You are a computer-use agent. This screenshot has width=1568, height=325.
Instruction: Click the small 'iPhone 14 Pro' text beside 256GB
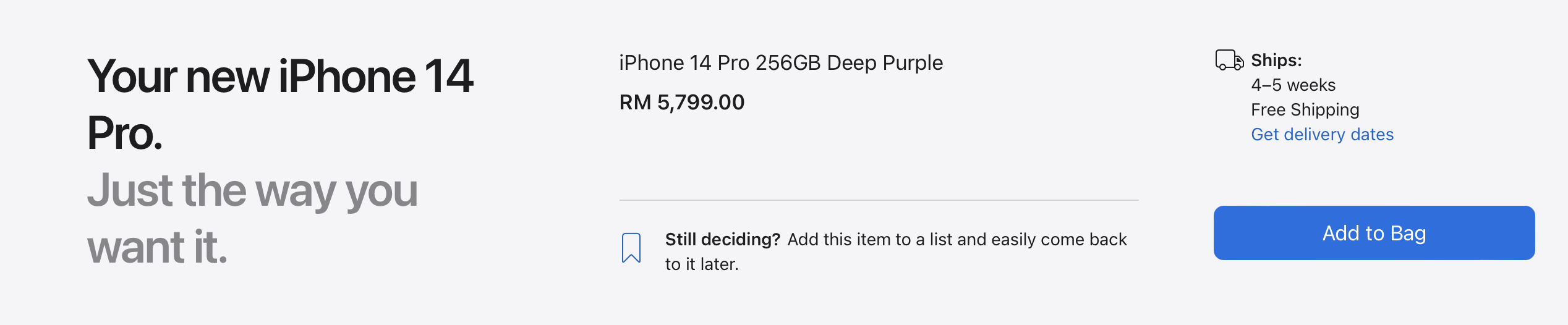click(684, 63)
